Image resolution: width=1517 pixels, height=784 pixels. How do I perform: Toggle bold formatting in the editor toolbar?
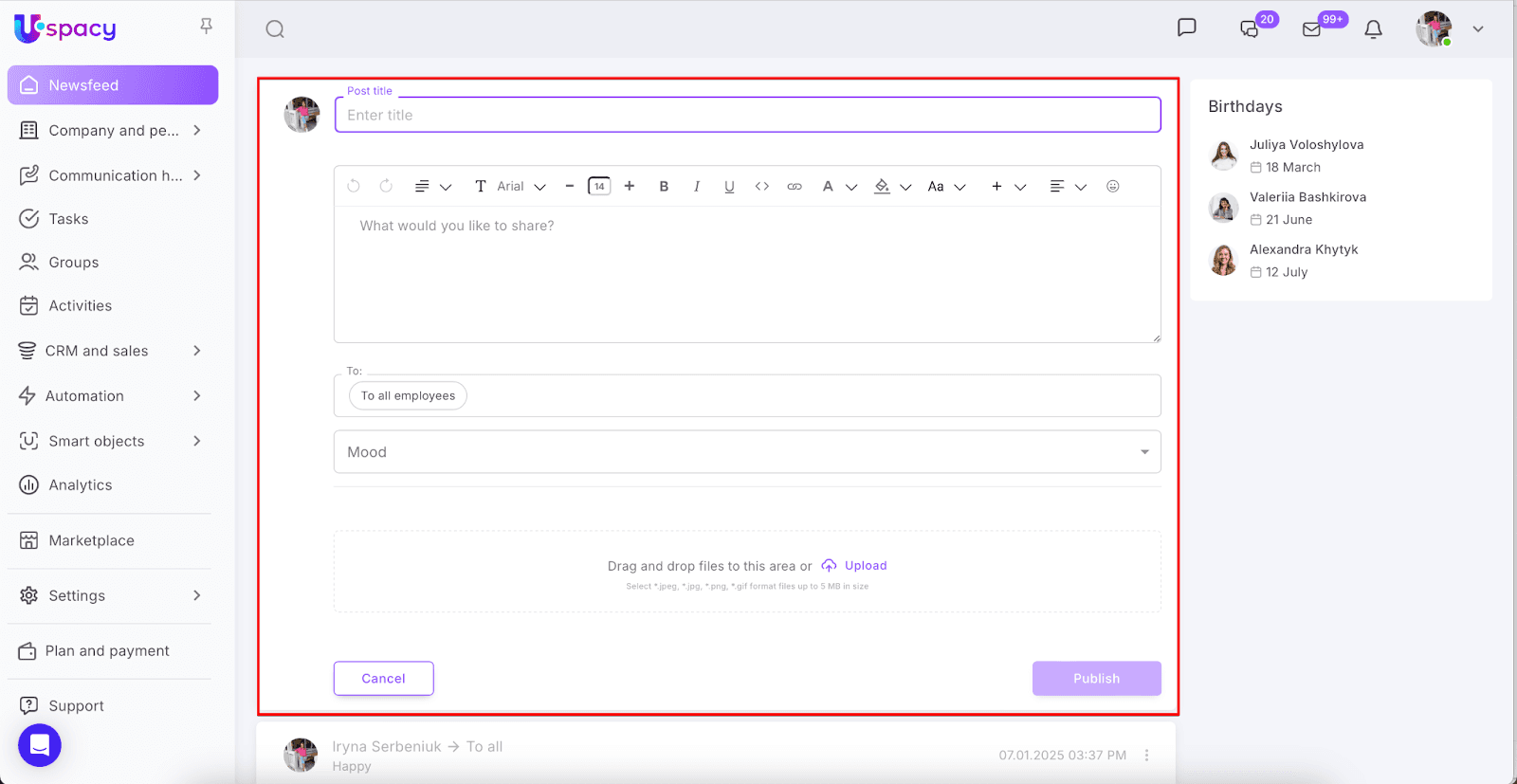point(664,187)
